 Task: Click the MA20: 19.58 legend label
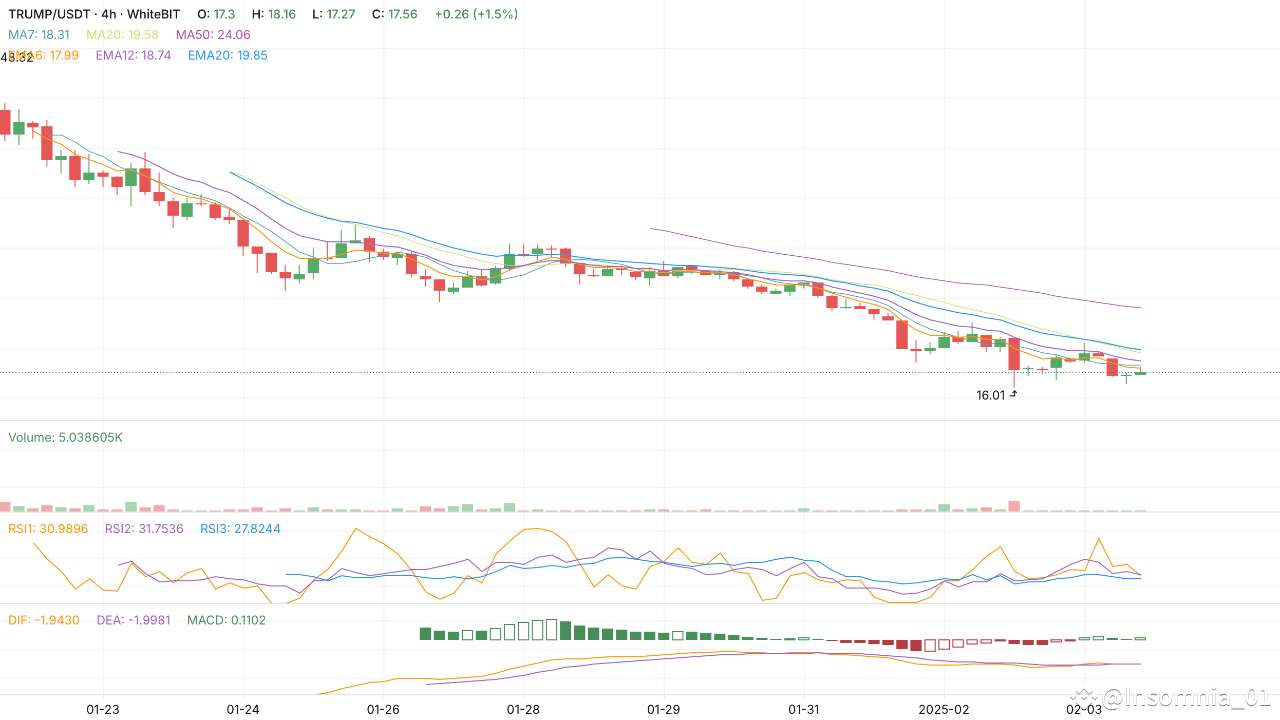tap(122, 35)
